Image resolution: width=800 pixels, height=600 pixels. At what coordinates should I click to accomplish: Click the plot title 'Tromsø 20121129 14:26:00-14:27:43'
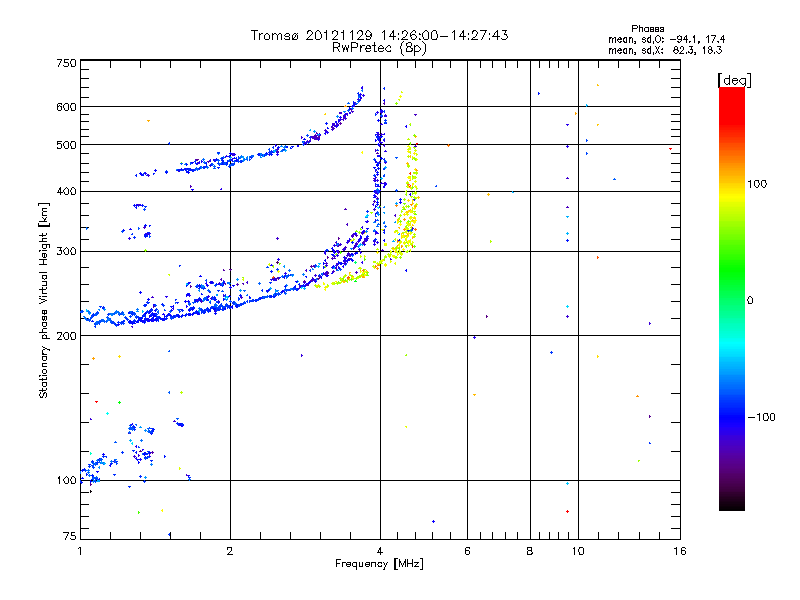point(379,35)
